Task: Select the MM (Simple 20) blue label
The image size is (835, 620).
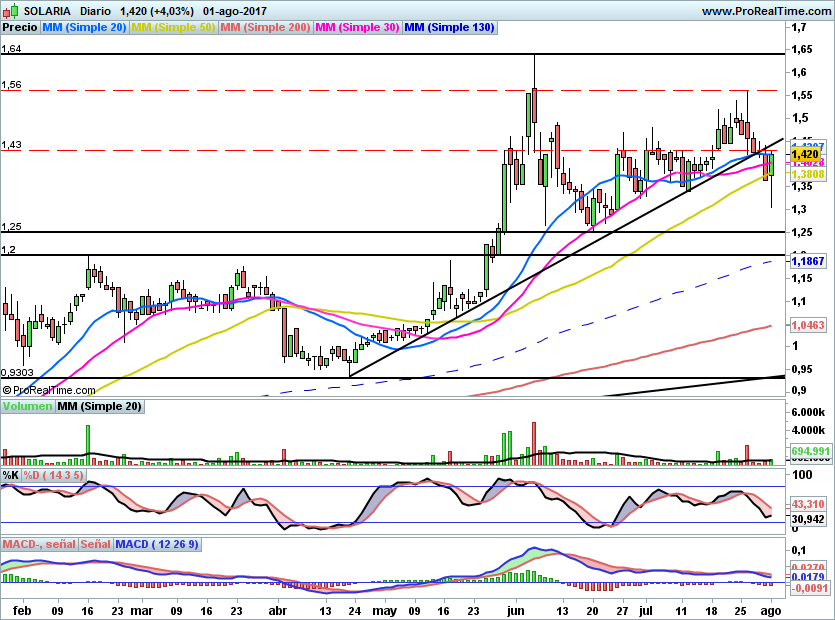Action: 84,27
